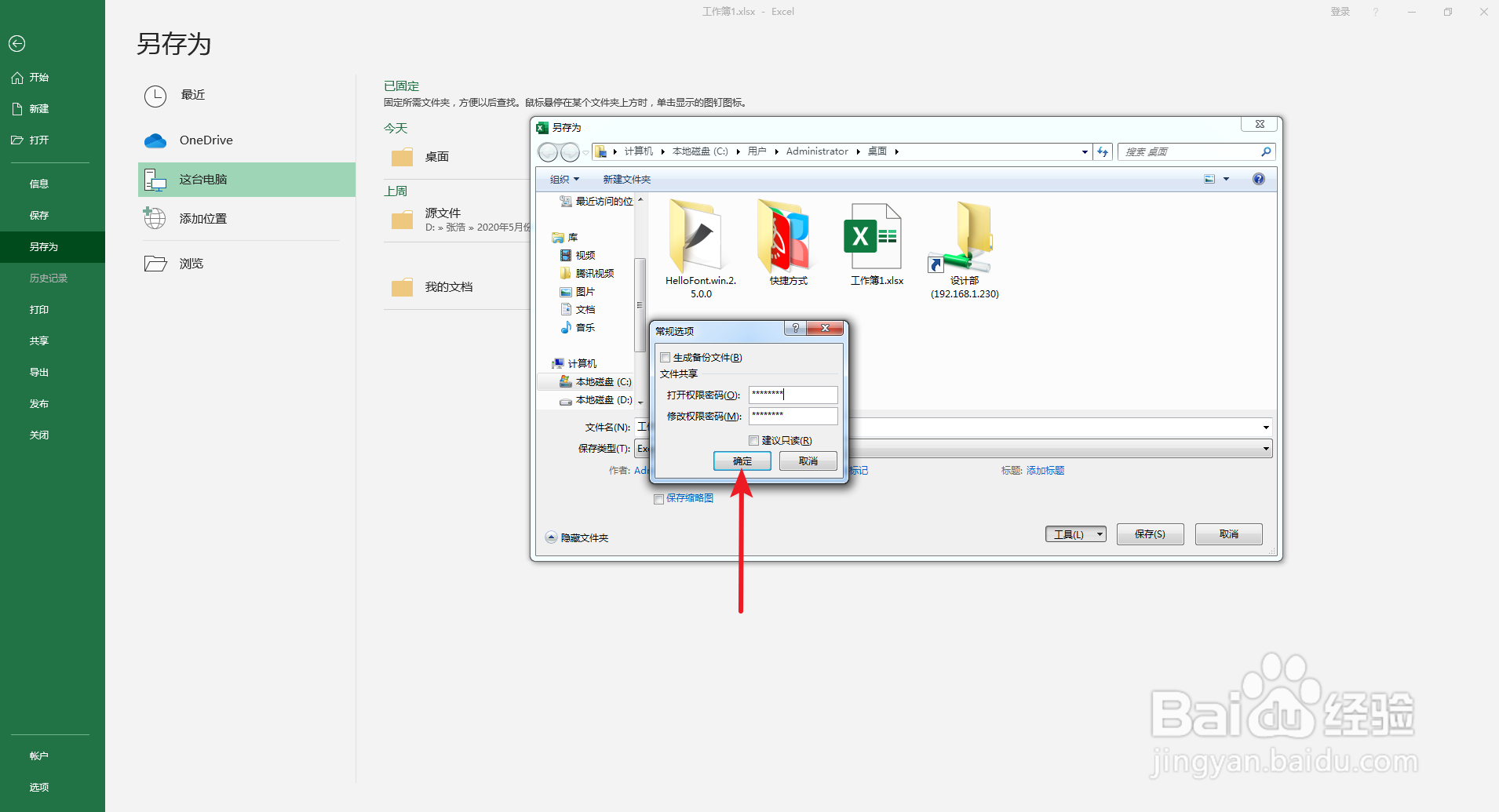Select 计算机 node in tree
The width and height of the screenshot is (1499, 812).
point(574,364)
